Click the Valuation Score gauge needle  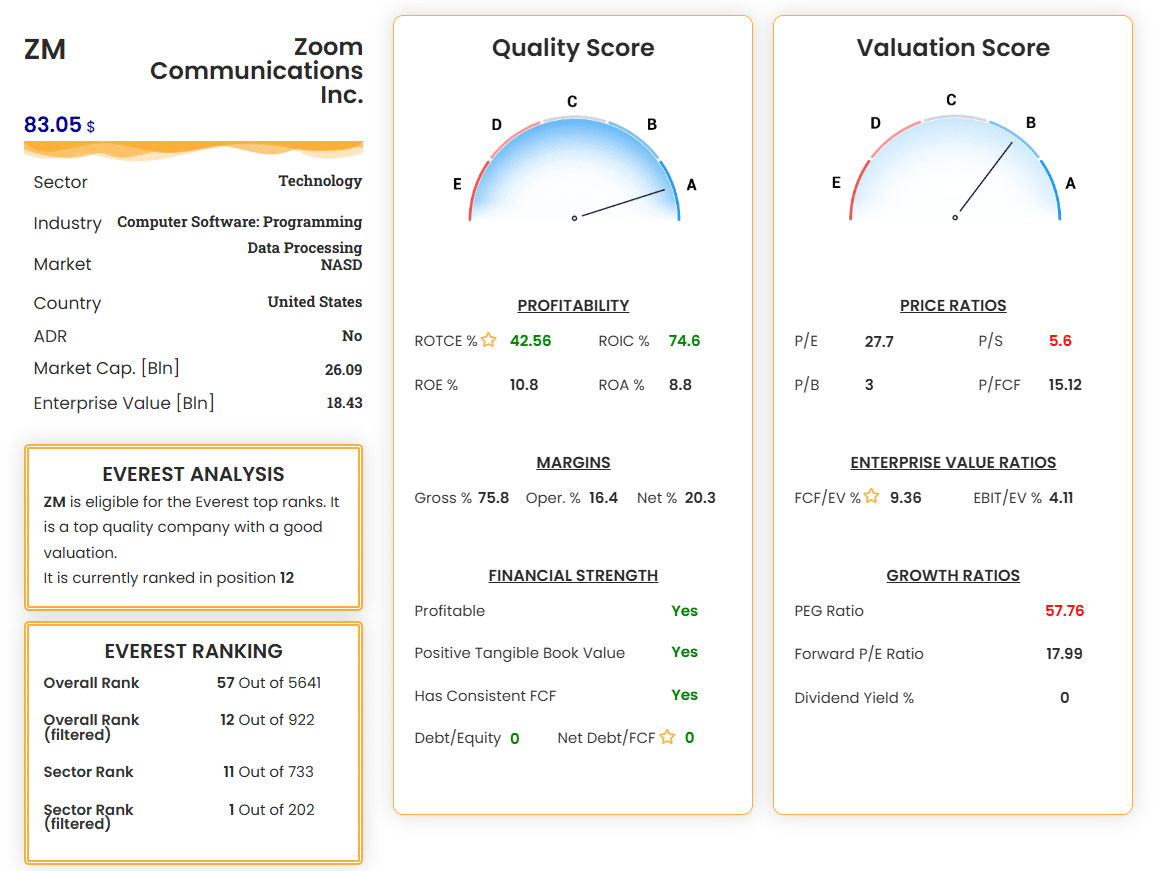click(x=985, y=177)
